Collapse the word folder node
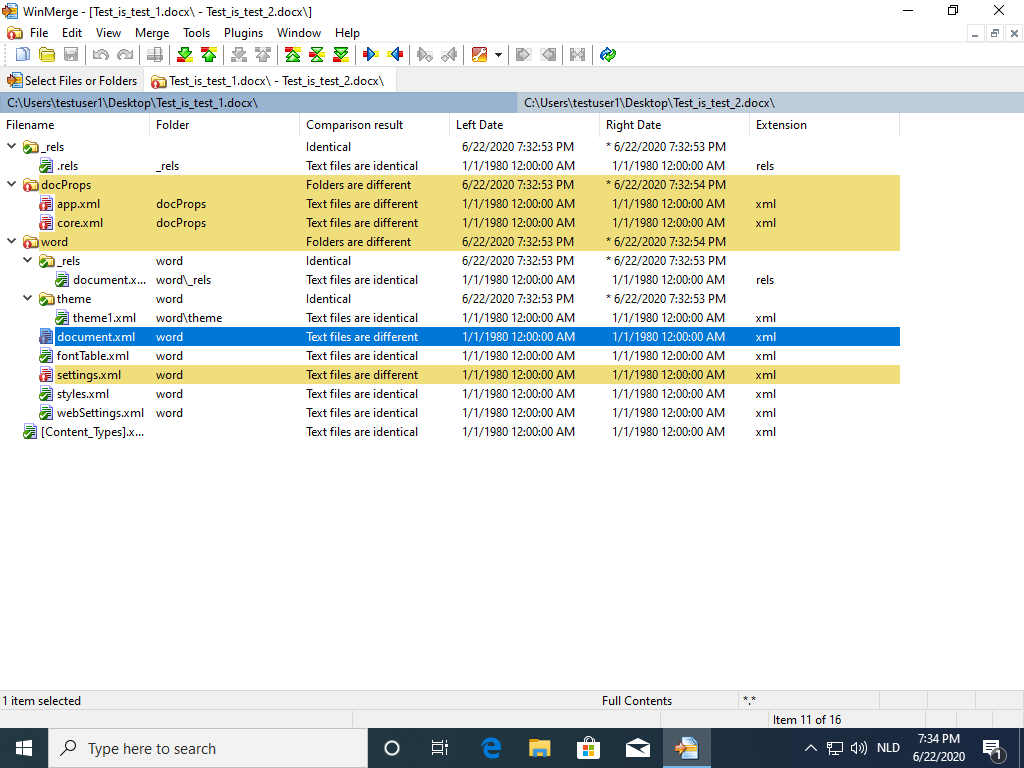 11,241
